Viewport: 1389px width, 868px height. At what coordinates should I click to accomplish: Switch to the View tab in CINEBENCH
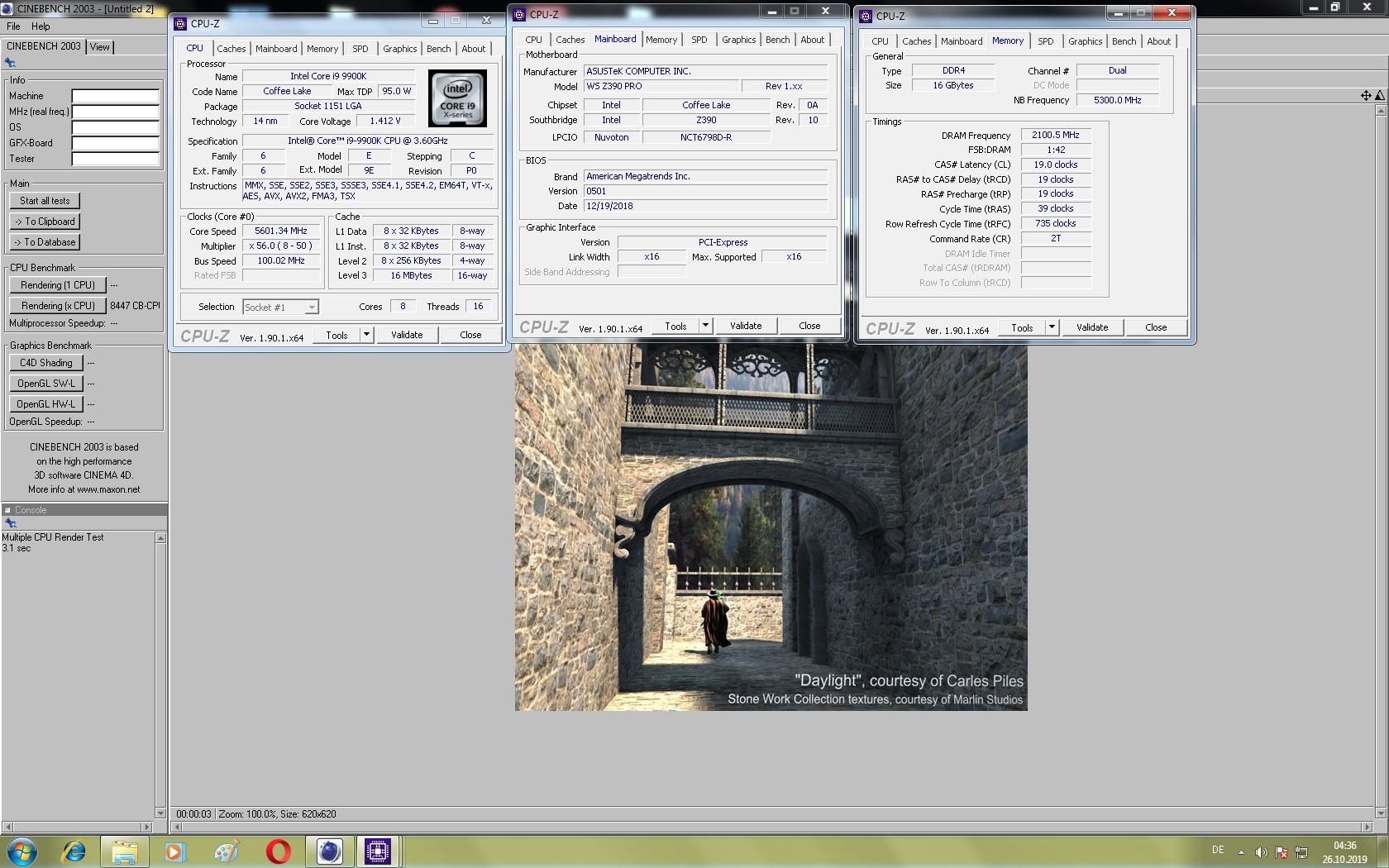pos(100,47)
